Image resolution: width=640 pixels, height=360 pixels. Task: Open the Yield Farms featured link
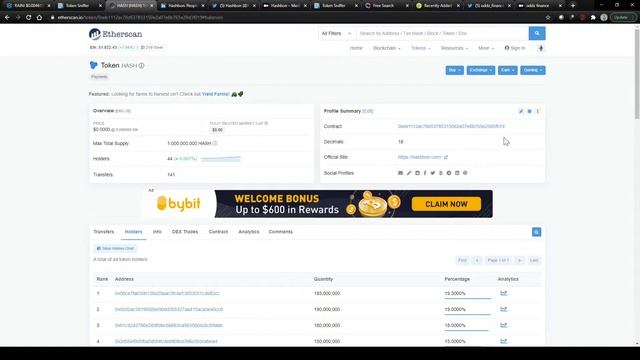pyautogui.click(x=216, y=94)
